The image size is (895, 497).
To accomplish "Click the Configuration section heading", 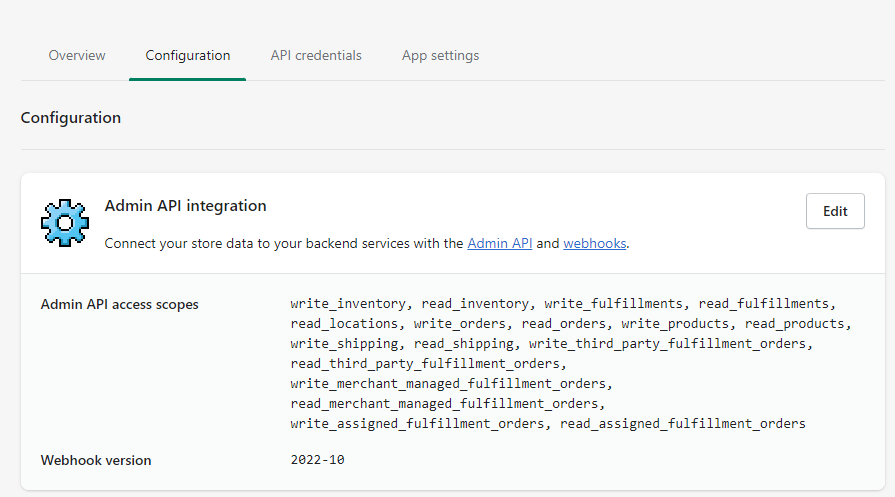I will point(71,118).
